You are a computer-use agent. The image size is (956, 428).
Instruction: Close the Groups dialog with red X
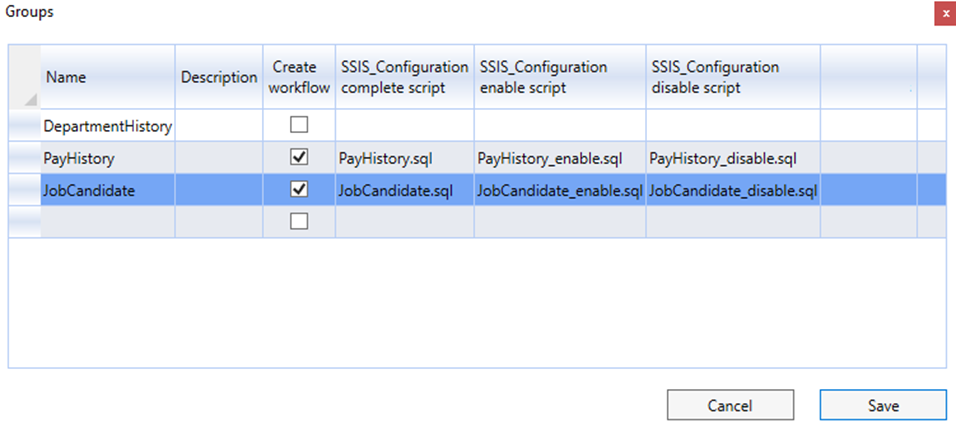(x=945, y=13)
